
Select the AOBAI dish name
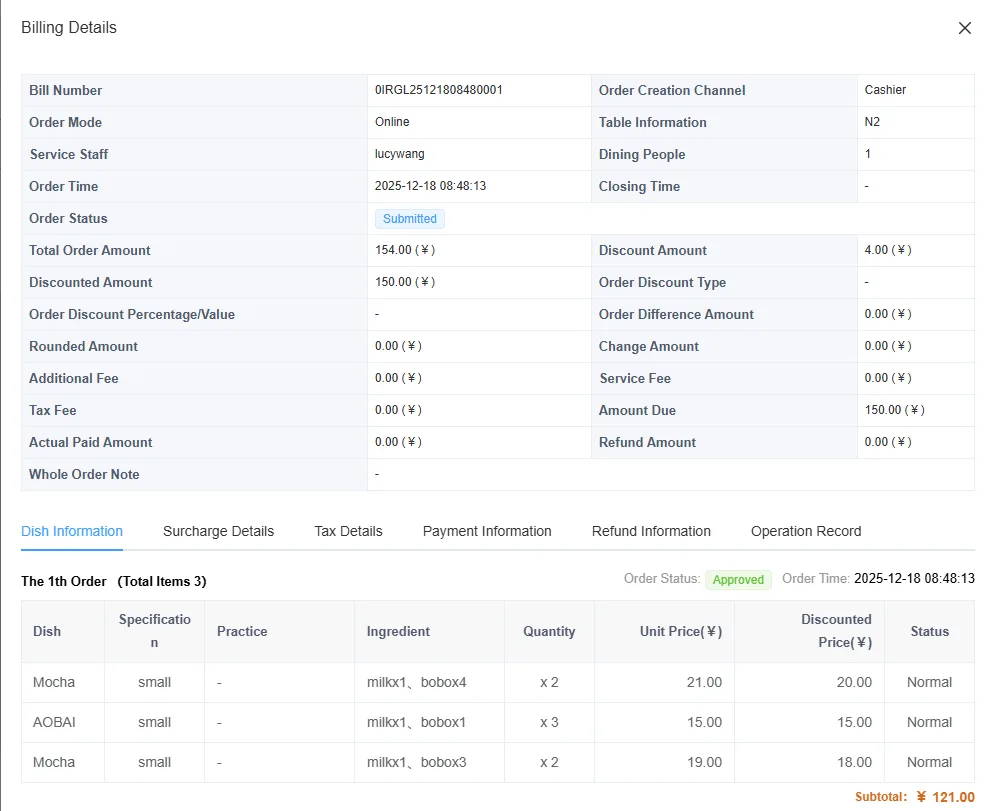[54, 722]
